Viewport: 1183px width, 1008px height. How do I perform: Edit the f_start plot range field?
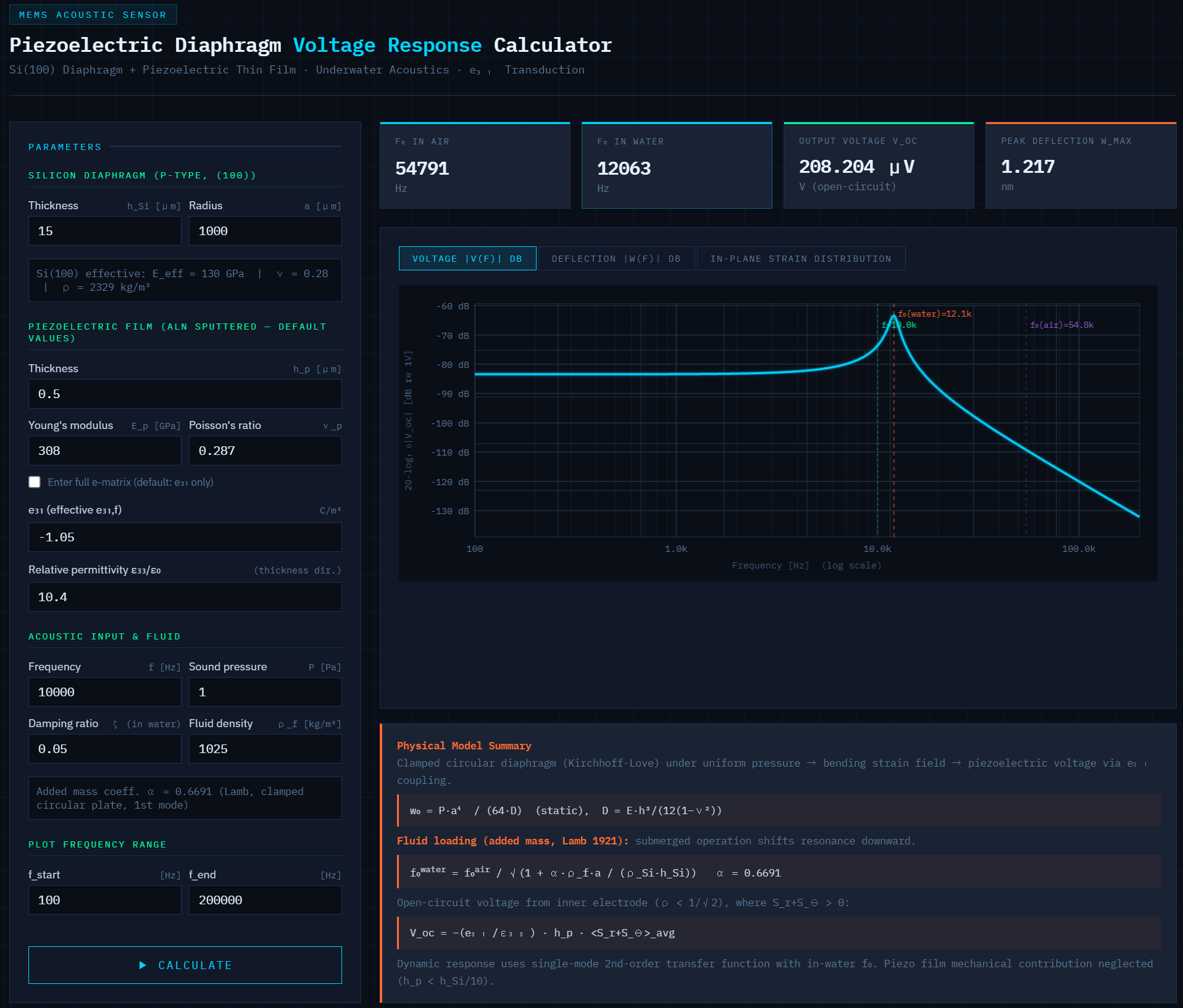[x=104, y=900]
